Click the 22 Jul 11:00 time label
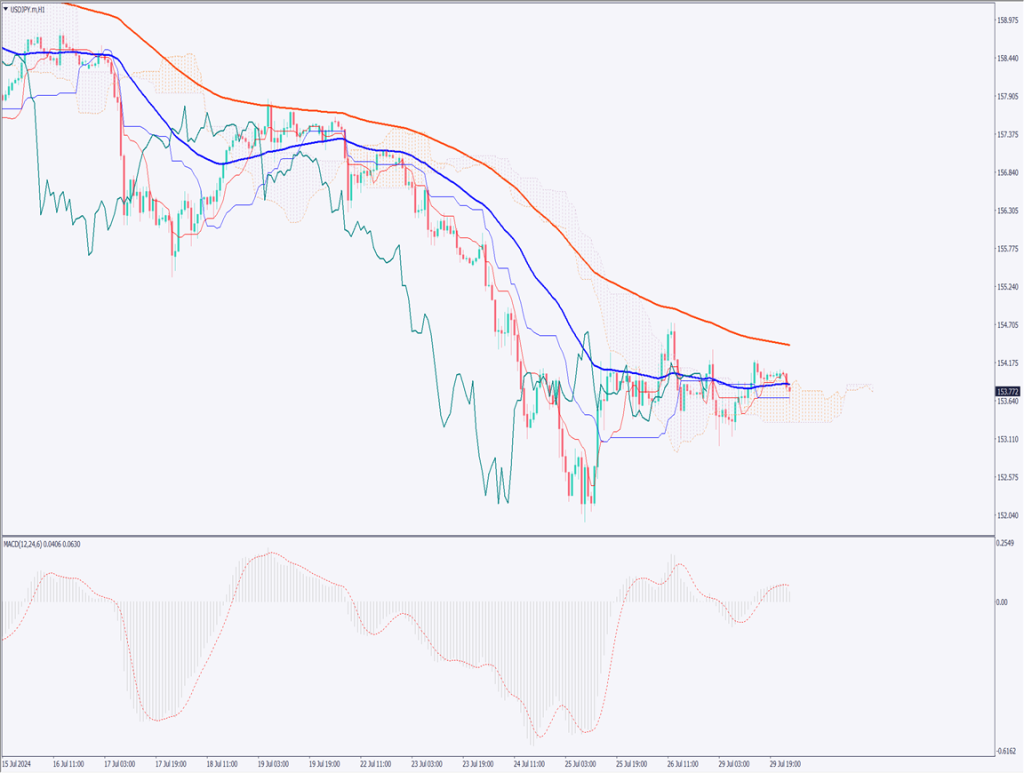Viewport: 1024px width, 773px height. click(376, 761)
